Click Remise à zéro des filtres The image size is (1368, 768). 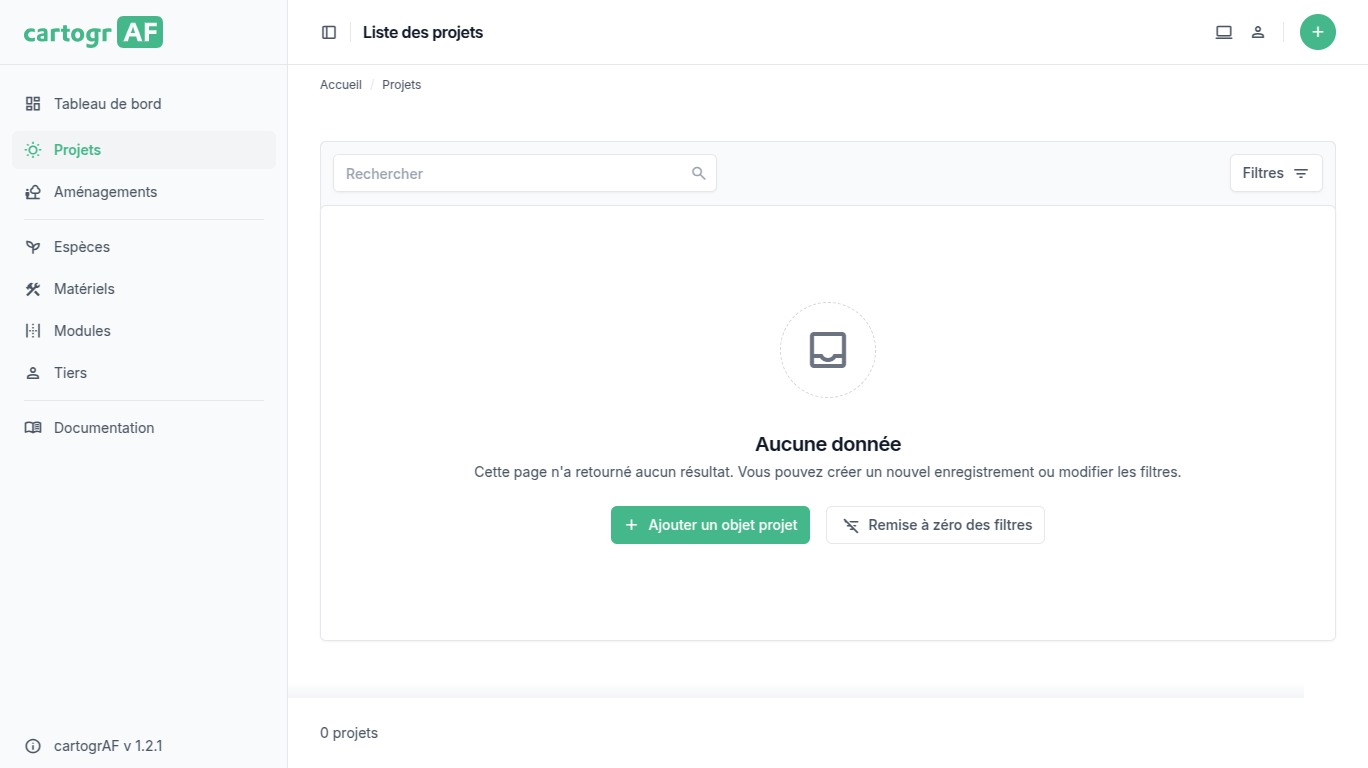click(935, 525)
